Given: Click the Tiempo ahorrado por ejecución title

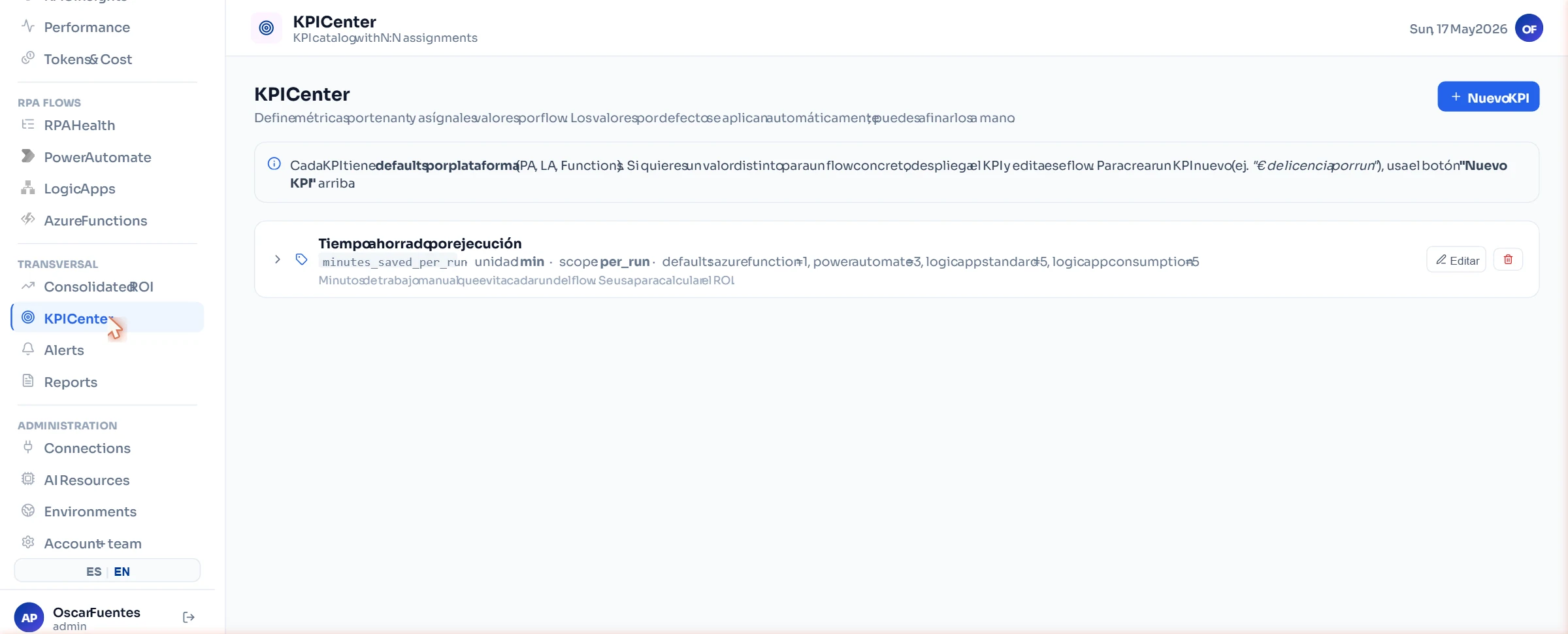Looking at the screenshot, I should tap(420, 244).
